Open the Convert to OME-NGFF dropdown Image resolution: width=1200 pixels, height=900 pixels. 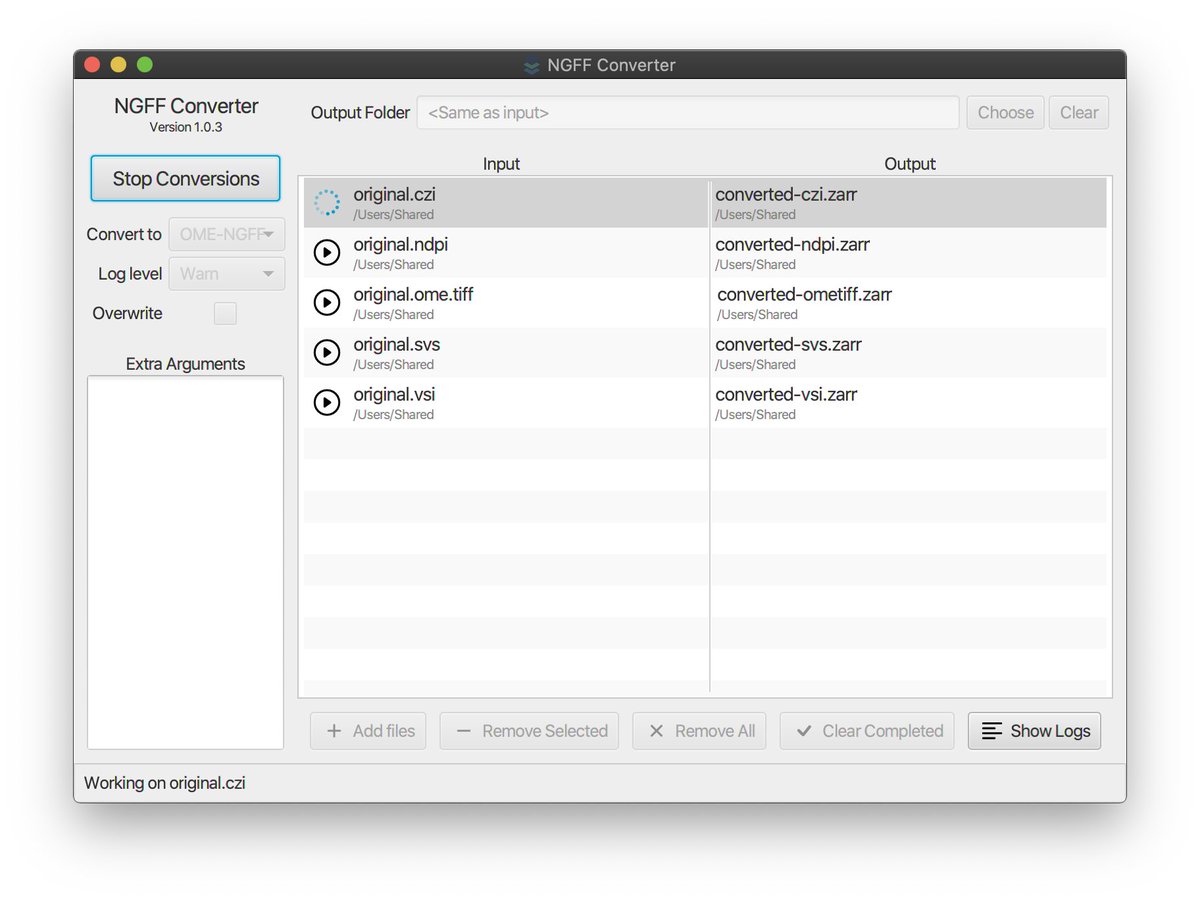click(227, 234)
